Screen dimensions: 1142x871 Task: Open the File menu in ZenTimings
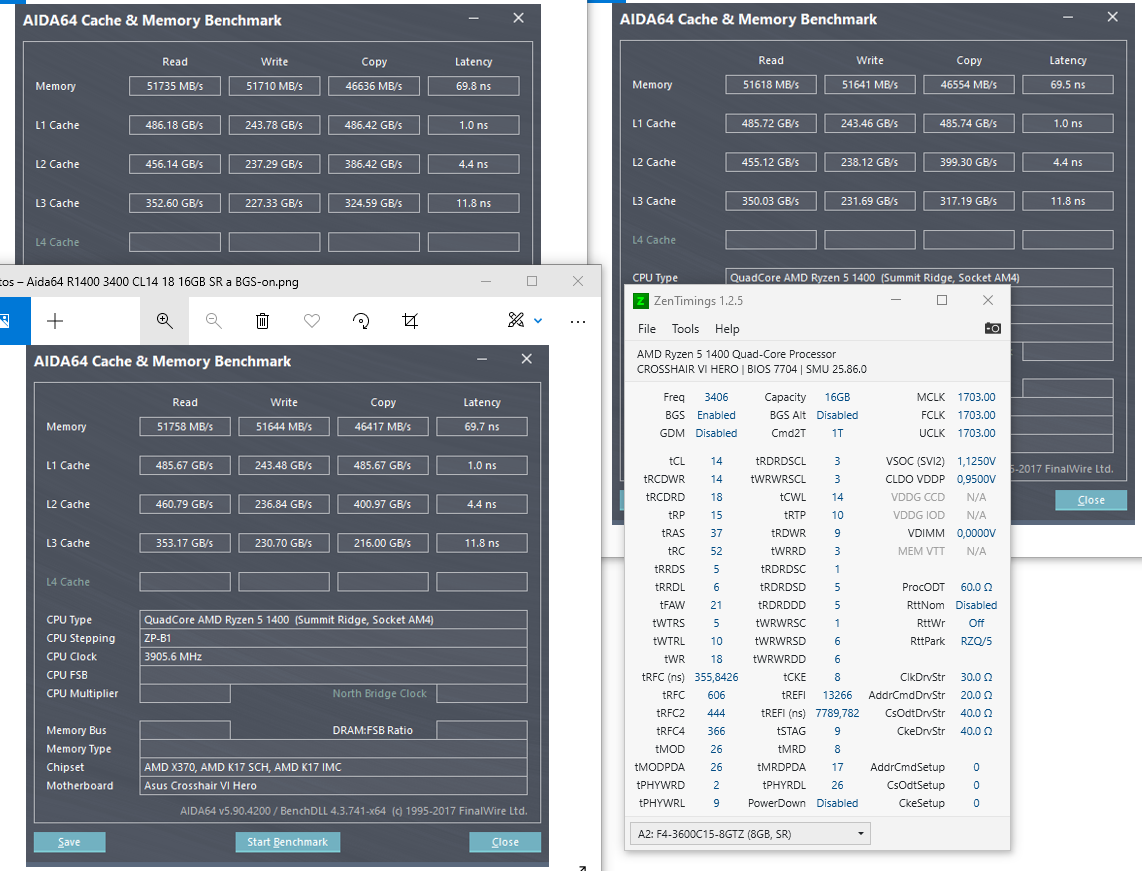point(646,329)
